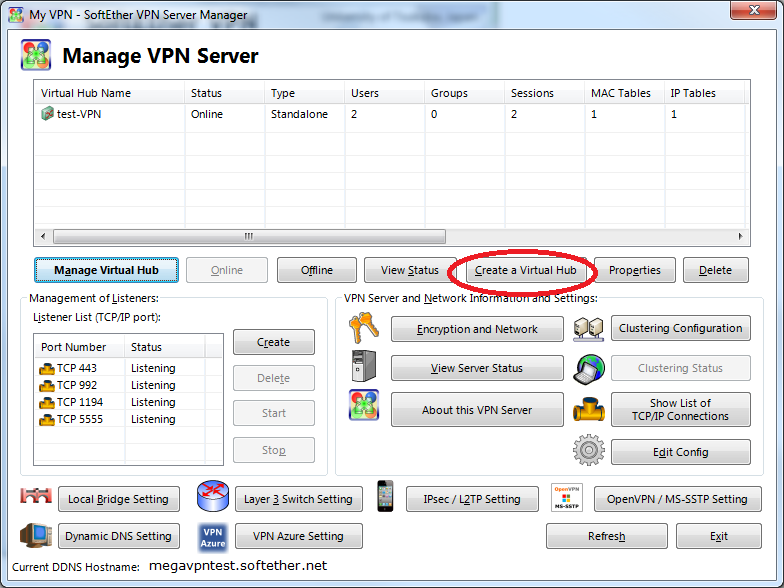The width and height of the screenshot is (784, 588).
Task: Click the VPN Azure logo icon
Action: [x=213, y=538]
